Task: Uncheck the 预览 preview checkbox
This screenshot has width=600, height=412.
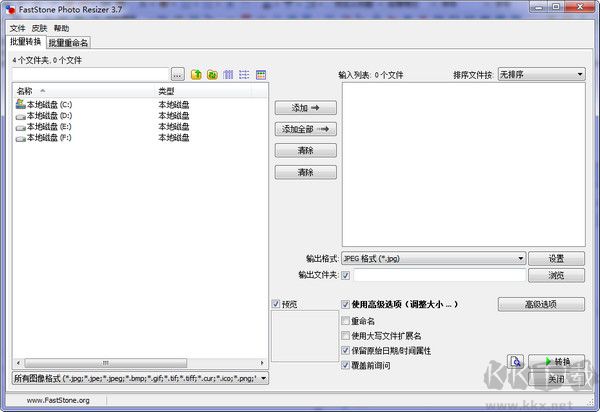Action: click(x=276, y=304)
